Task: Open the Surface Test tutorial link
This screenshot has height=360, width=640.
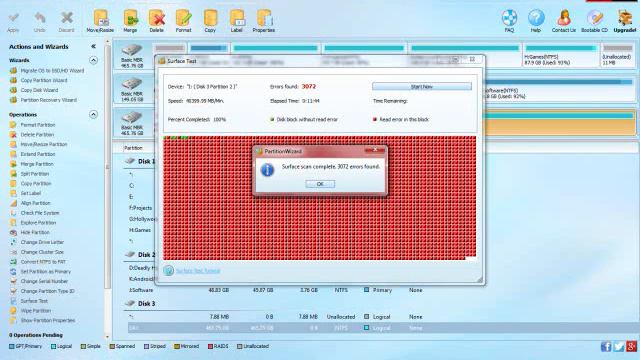Action: point(198,271)
